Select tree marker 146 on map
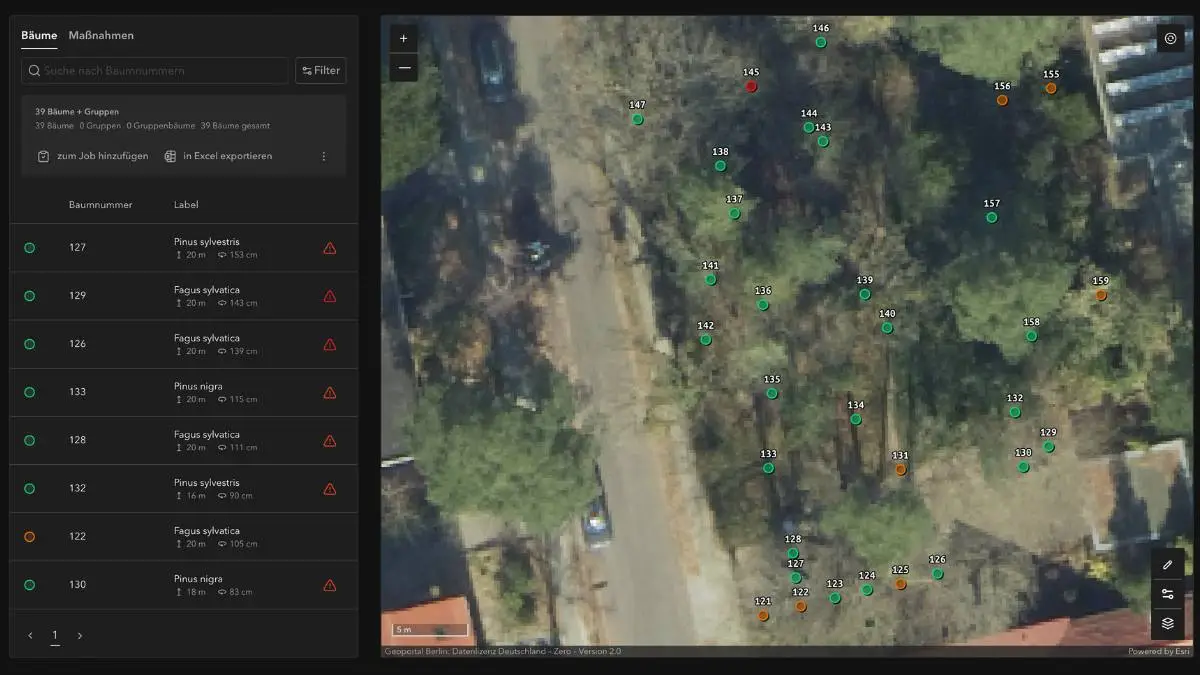The height and width of the screenshot is (675, 1200). click(821, 42)
